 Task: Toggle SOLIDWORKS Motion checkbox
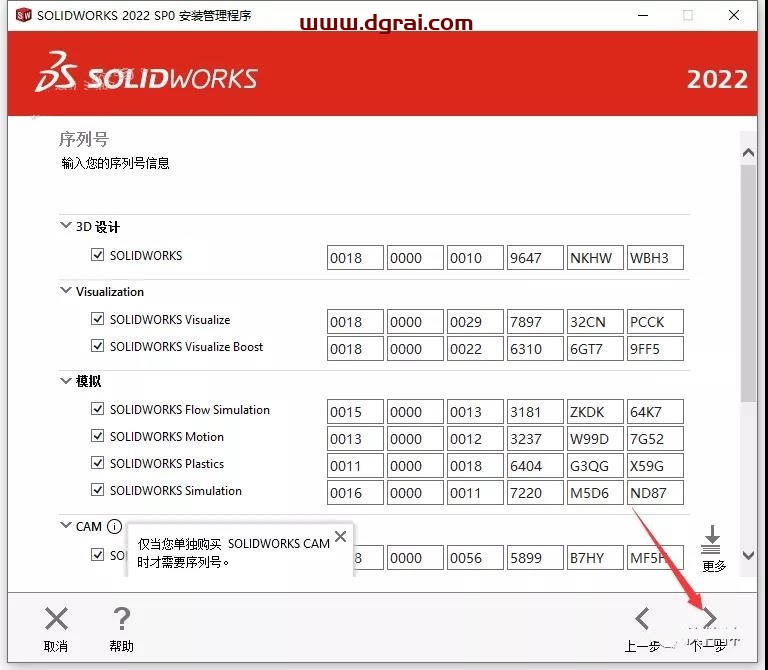pyautogui.click(x=97, y=436)
